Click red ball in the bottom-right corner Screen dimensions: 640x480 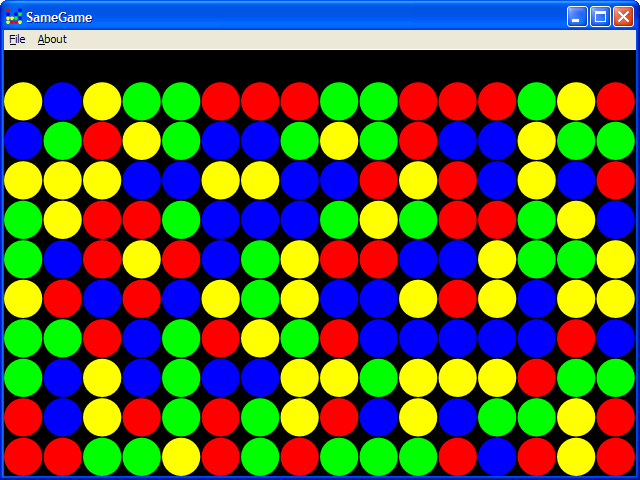click(x=616, y=457)
